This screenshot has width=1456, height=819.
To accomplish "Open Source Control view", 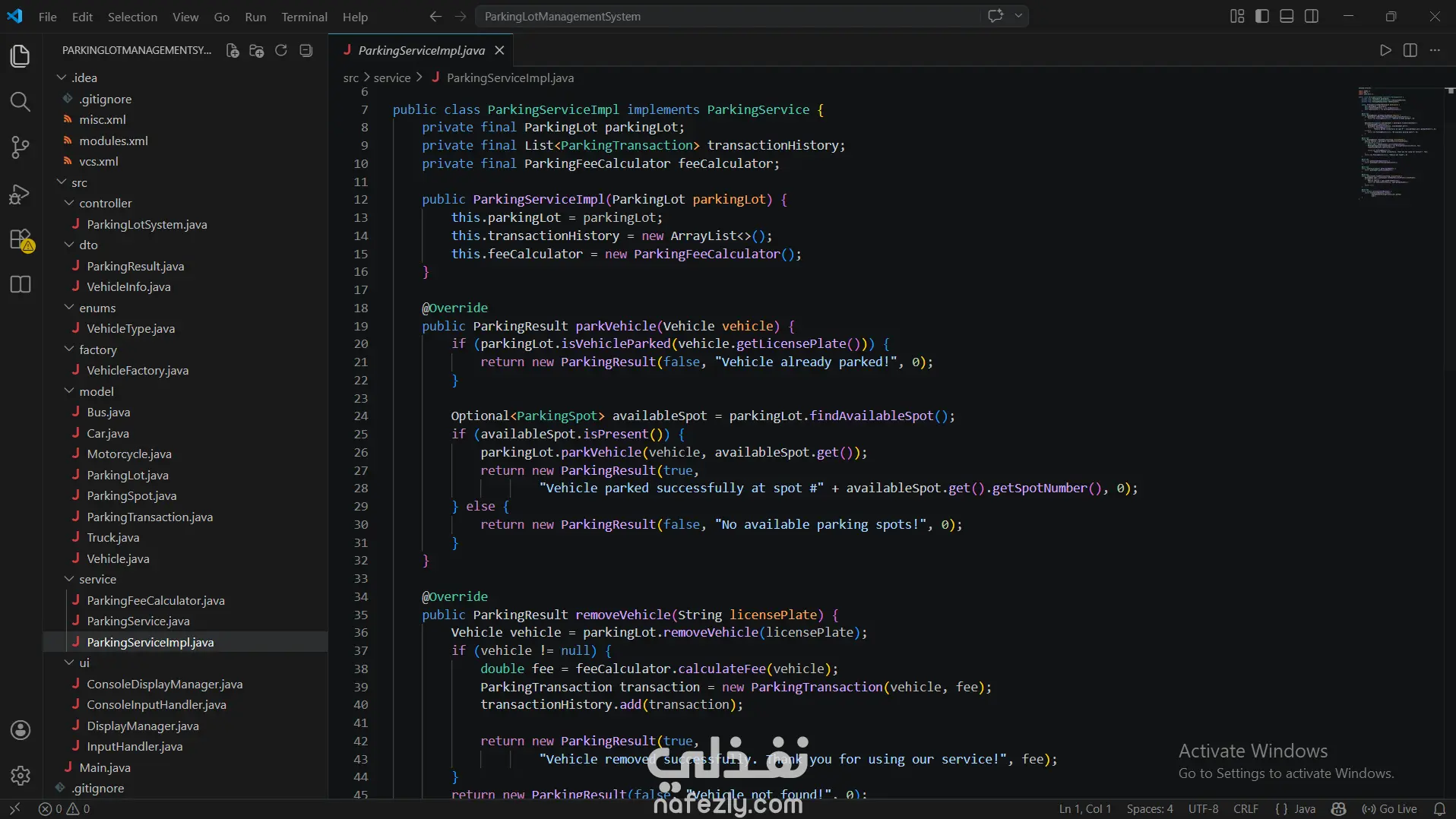I will 21,147.
